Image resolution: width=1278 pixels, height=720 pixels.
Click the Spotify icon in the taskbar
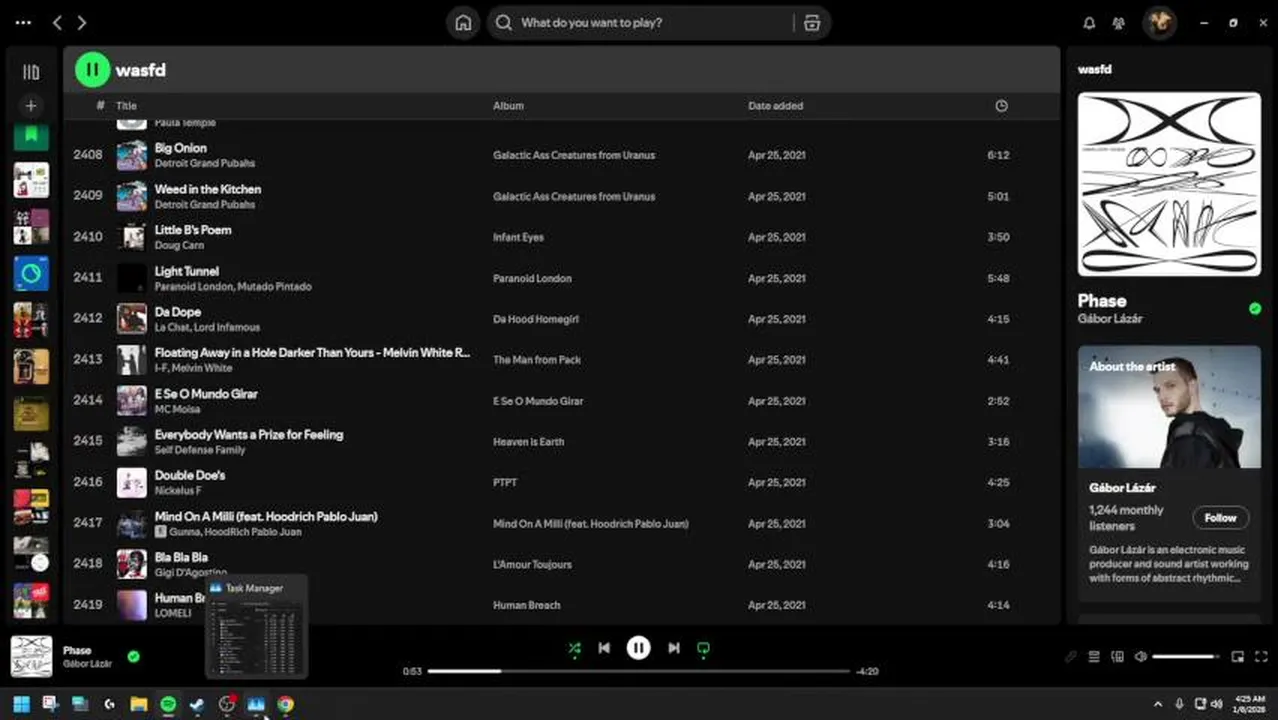coord(168,704)
